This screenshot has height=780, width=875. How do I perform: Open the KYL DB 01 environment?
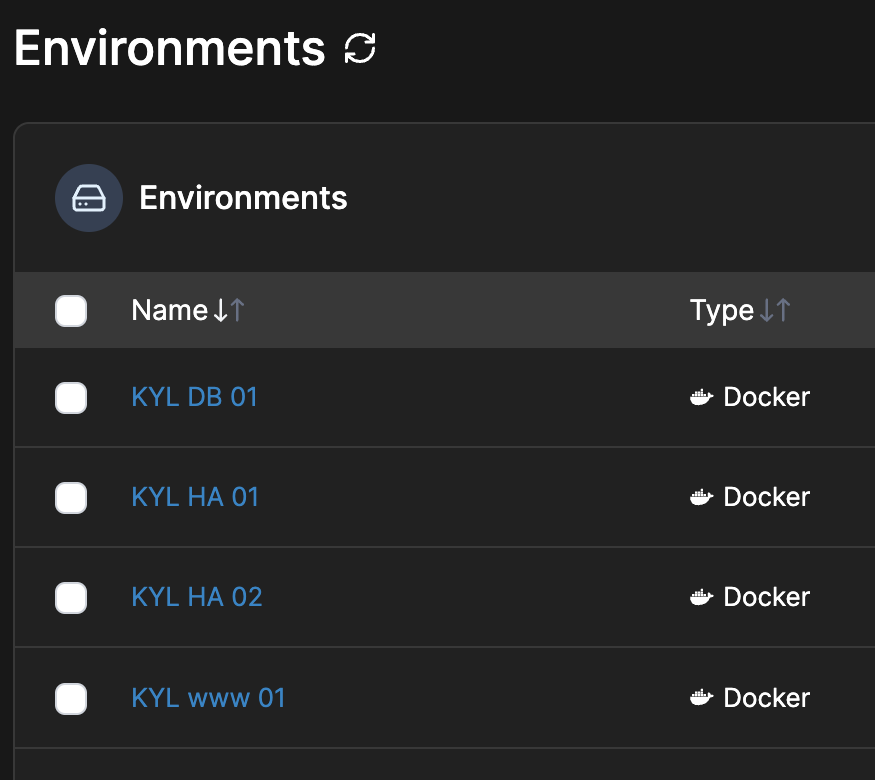click(194, 397)
